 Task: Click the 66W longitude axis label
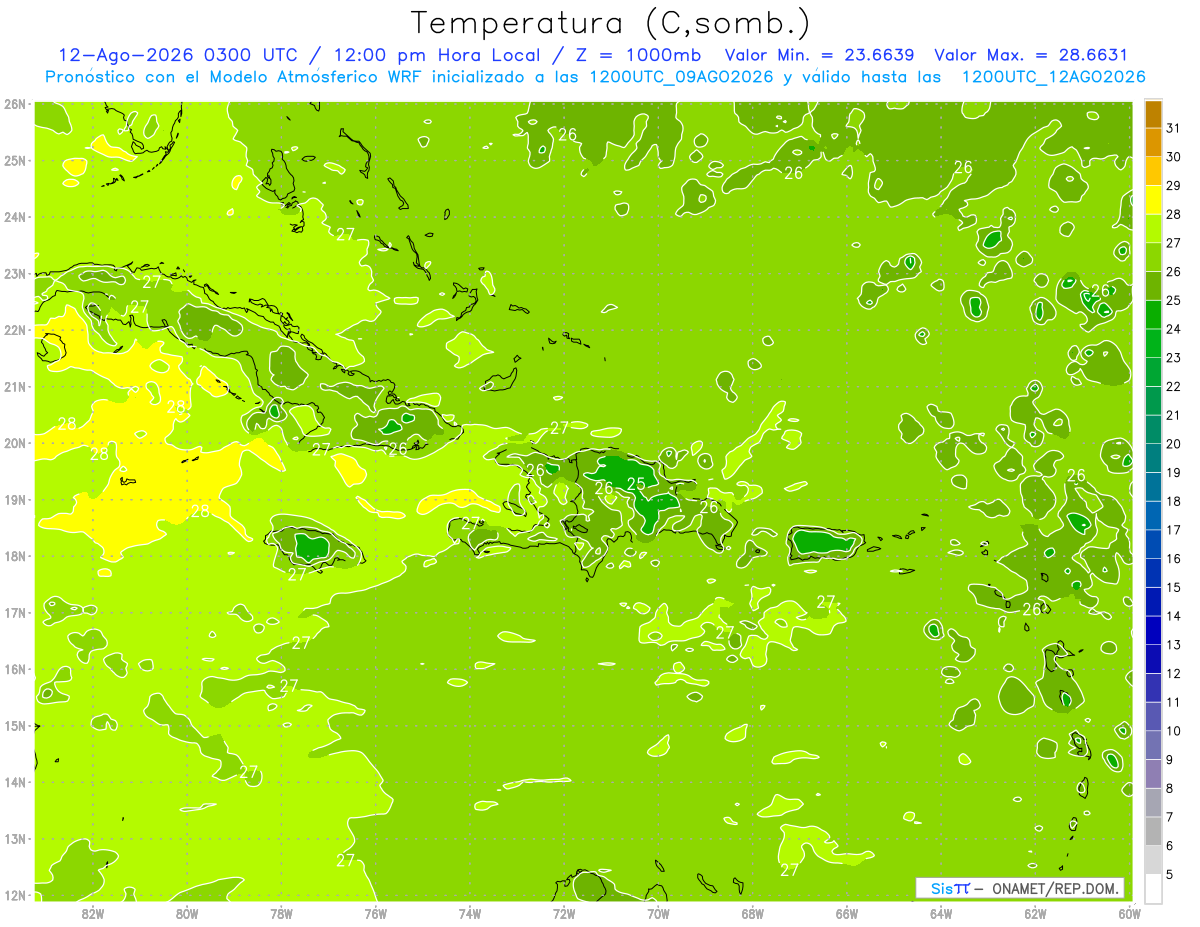tap(846, 913)
